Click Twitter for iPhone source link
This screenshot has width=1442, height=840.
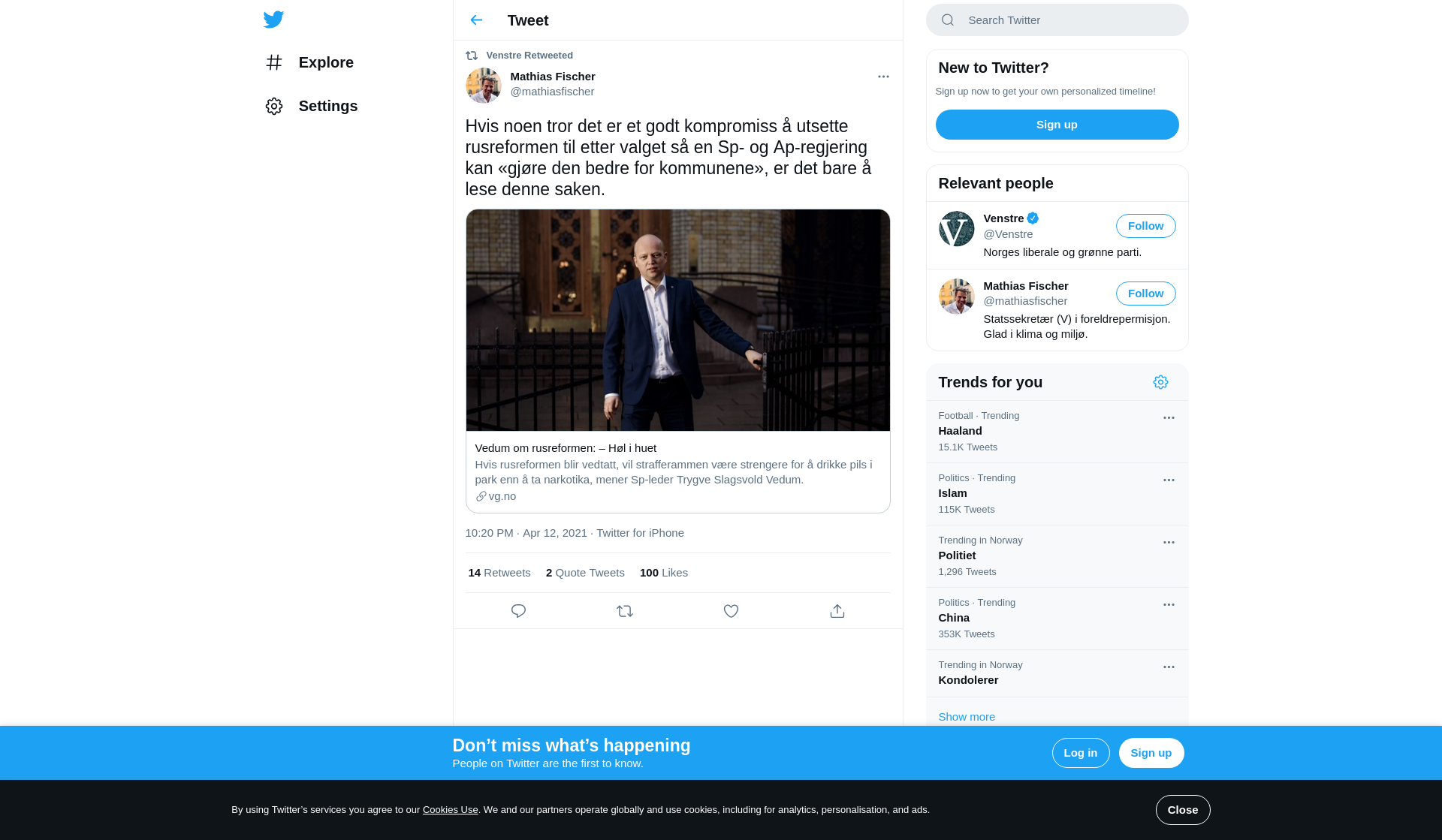click(x=640, y=533)
